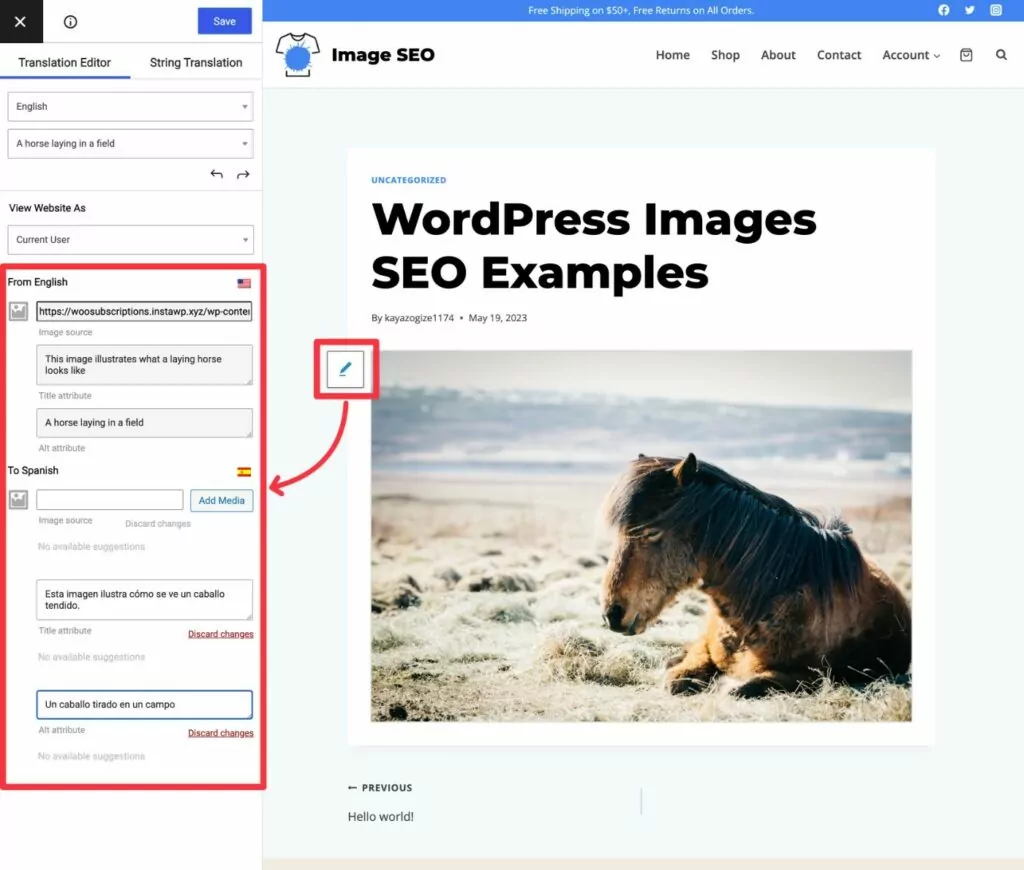The width and height of the screenshot is (1024, 870).
Task: Go to the previous string arrow
Action: (217, 174)
